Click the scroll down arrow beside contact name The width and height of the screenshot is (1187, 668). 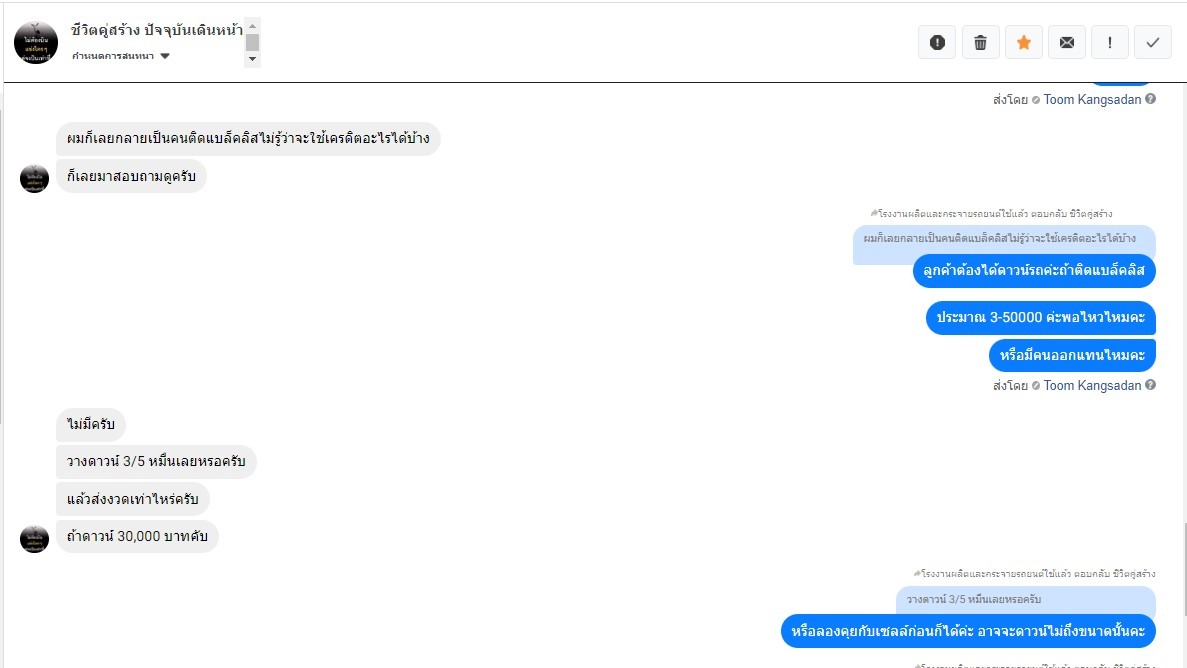[x=253, y=59]
